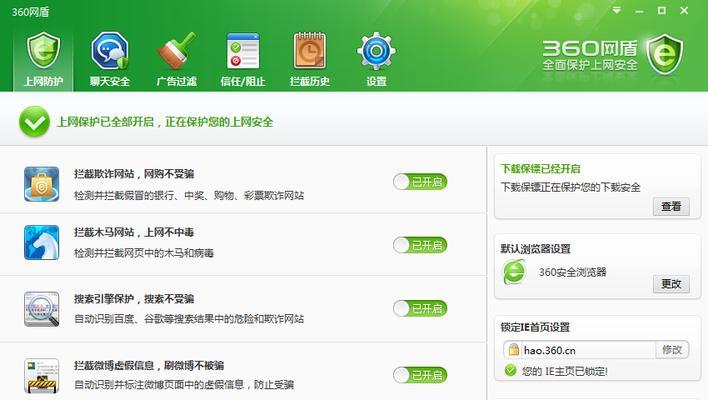
Task: Click 锁定IE首页设置 heading
Action: click(535, 327)
